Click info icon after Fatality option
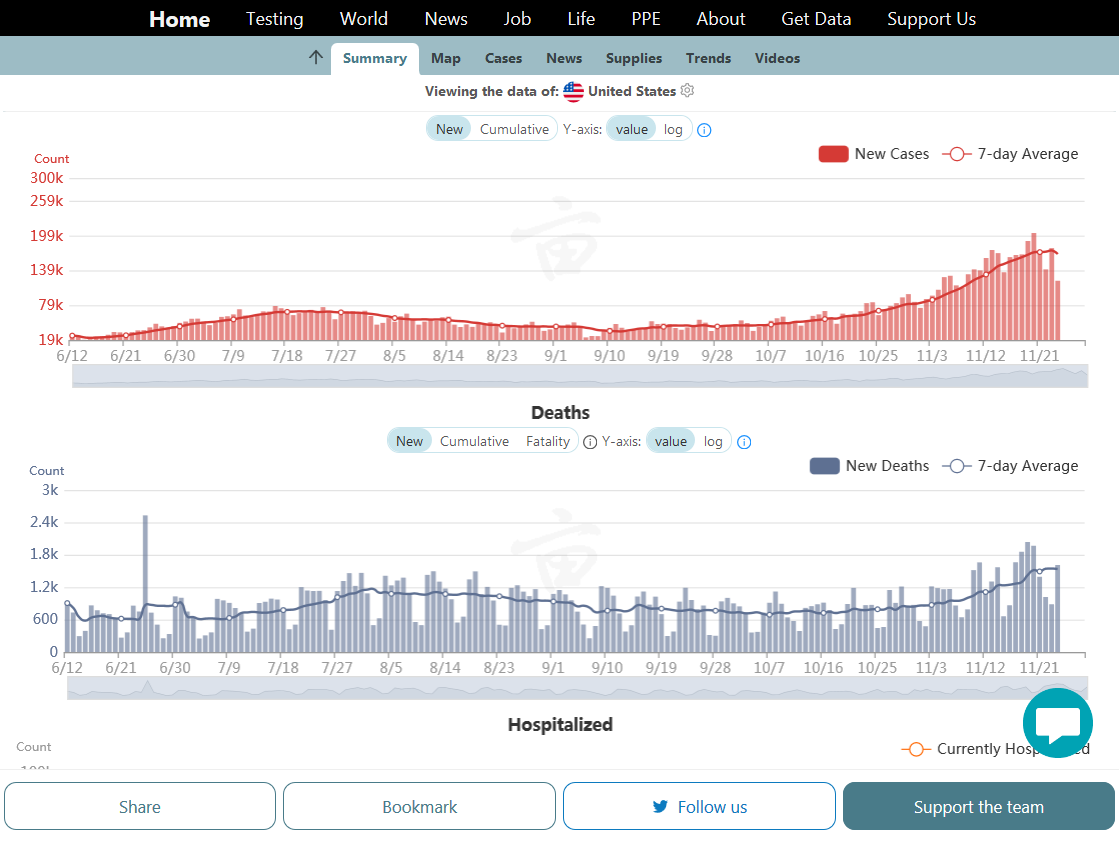The image size is (1119, 842). [590, 442]
